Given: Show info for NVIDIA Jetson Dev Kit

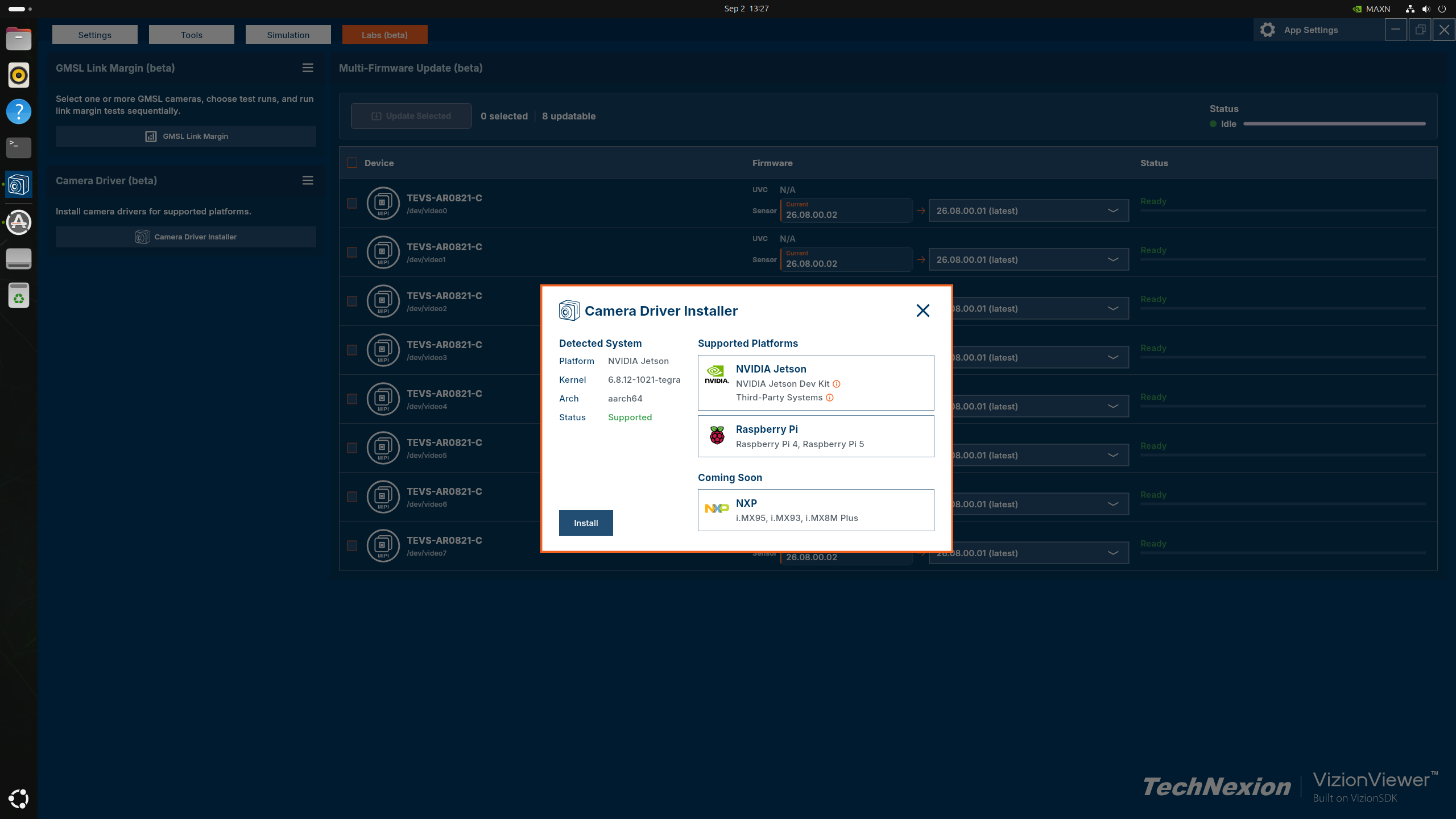Looking at the screenshot, I should (837, 384).
